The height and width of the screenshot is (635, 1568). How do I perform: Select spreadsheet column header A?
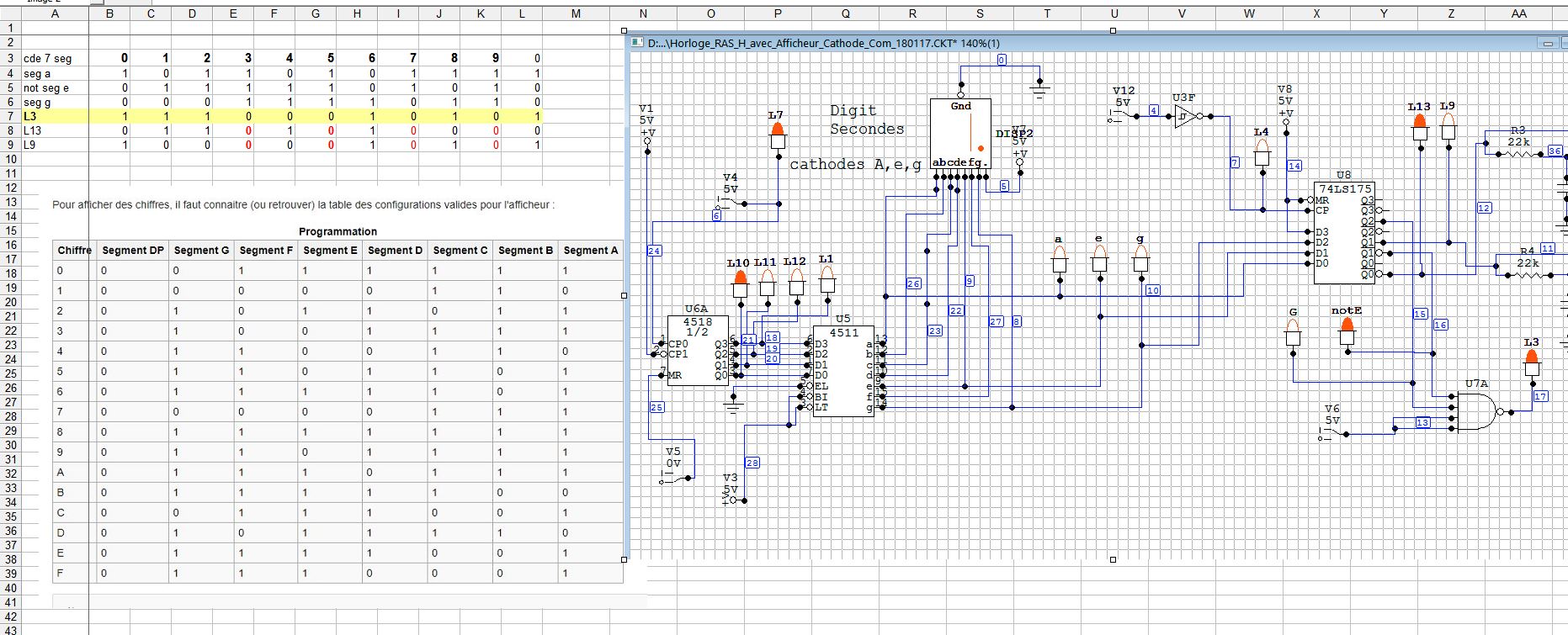click(55, 13)
